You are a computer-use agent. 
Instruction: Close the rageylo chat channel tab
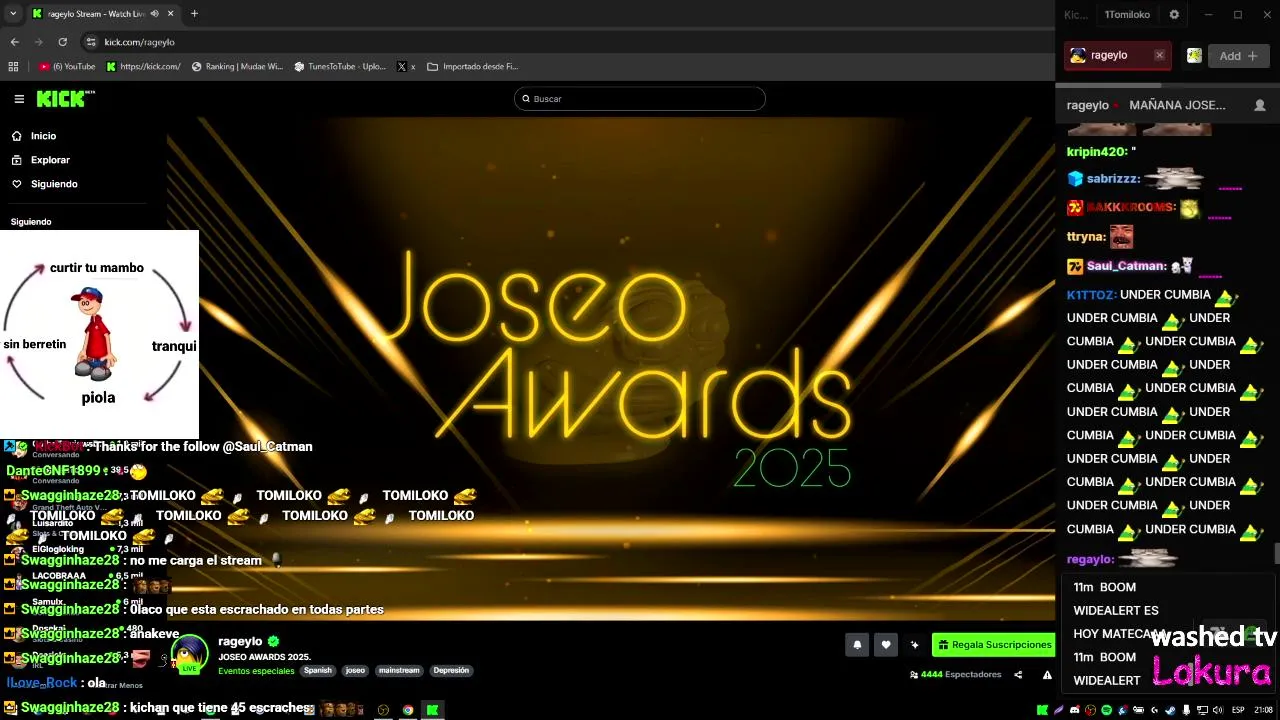(1159, 56)
